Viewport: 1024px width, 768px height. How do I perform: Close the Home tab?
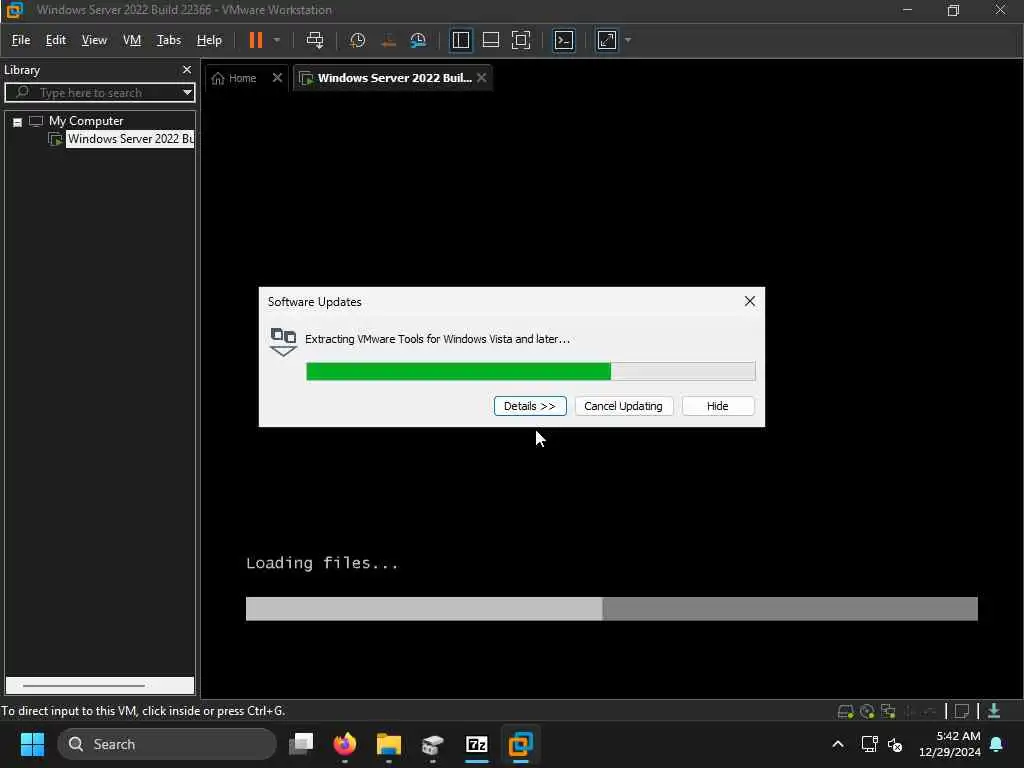[277, 78]
